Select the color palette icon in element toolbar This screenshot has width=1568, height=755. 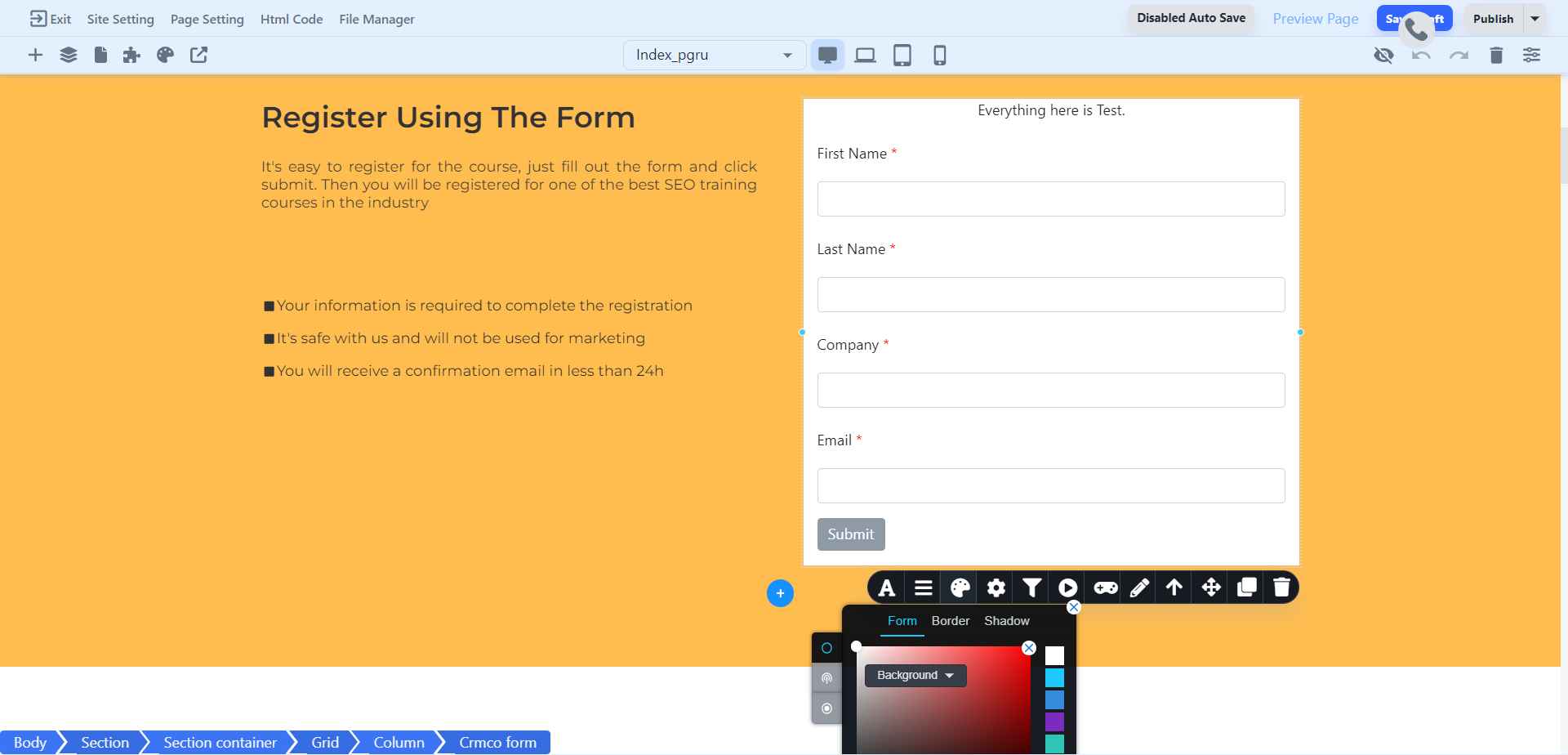[x=960, y=587]
